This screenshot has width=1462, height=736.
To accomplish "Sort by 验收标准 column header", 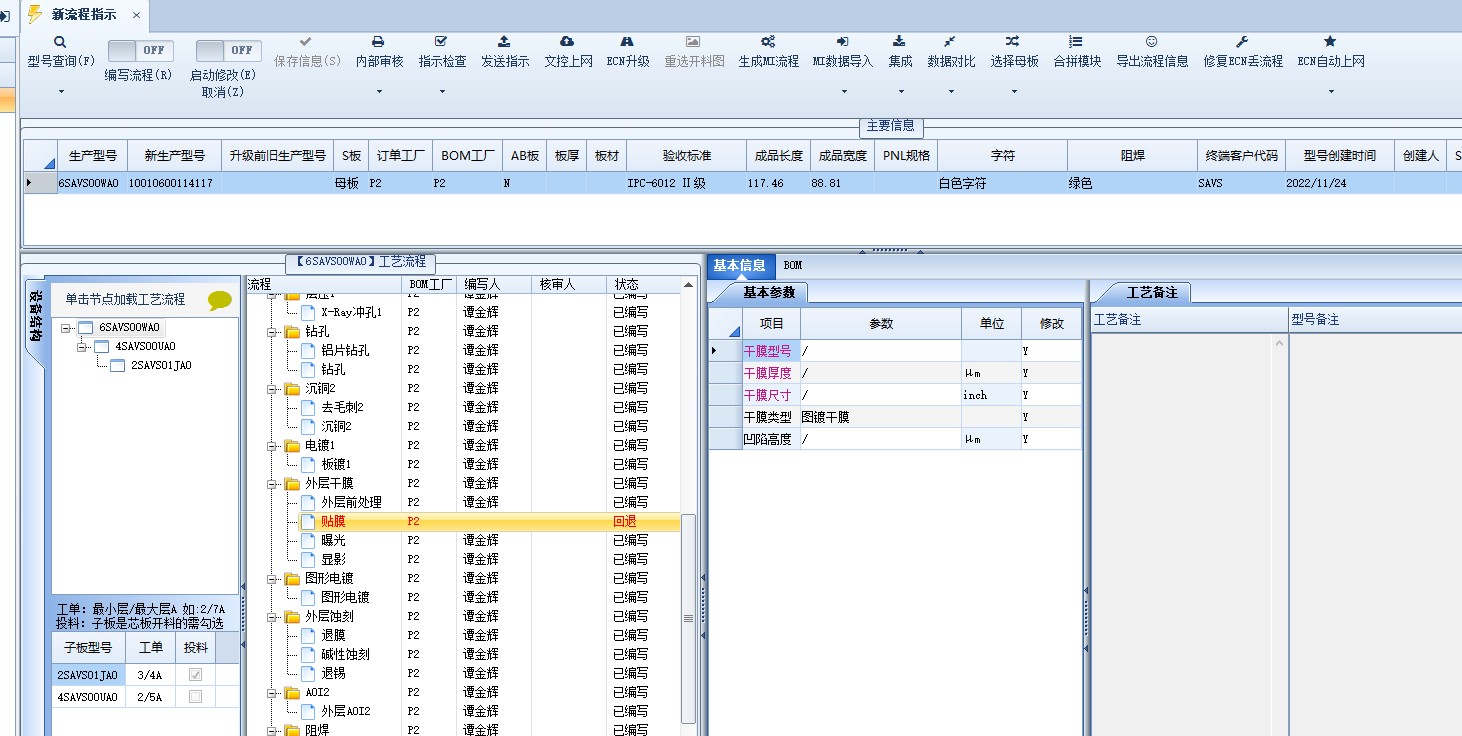I will point(686,156).
